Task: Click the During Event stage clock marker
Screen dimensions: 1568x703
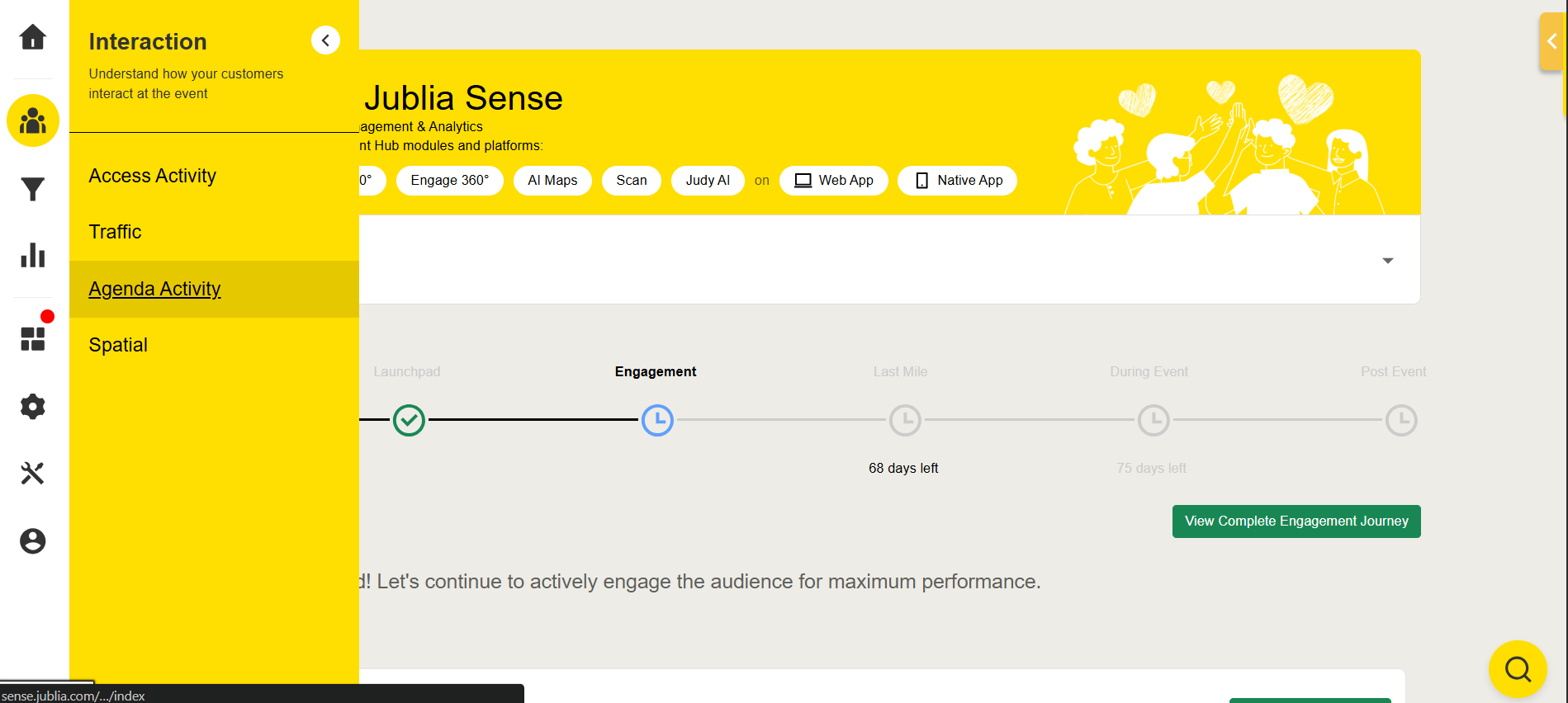Action: pyautogui.click(x=1154, y=420)
